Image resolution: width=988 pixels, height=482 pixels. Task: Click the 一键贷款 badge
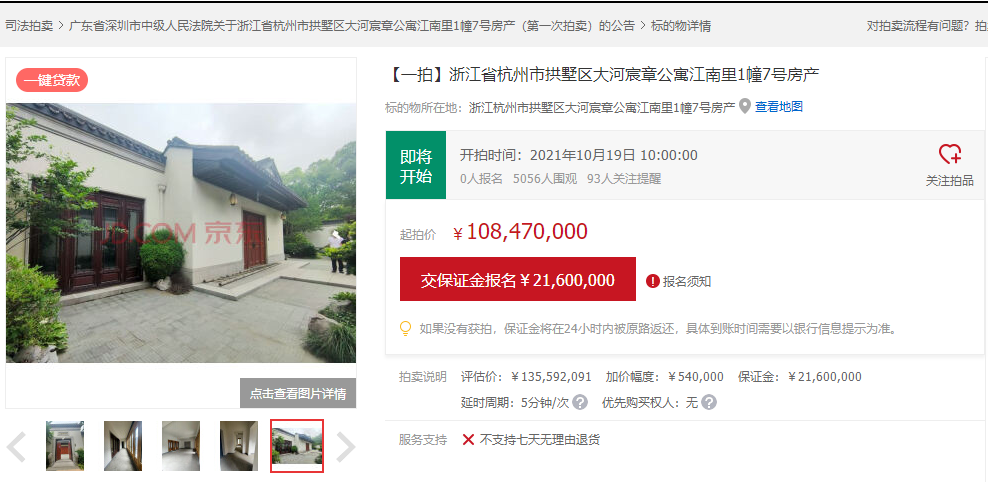click(x=52, y=80)
